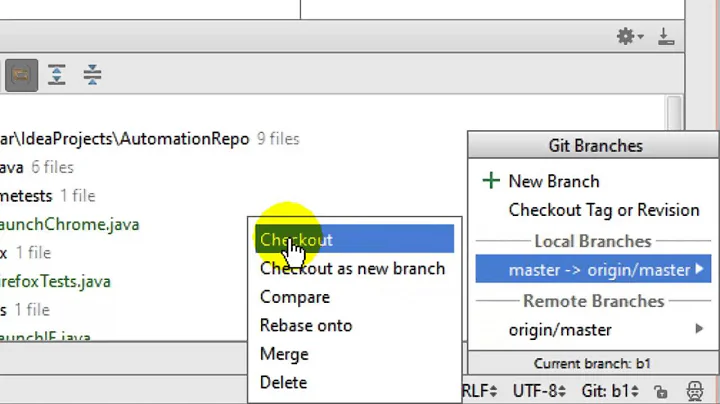Click the Current branch: b1 label

coord(592,364)
